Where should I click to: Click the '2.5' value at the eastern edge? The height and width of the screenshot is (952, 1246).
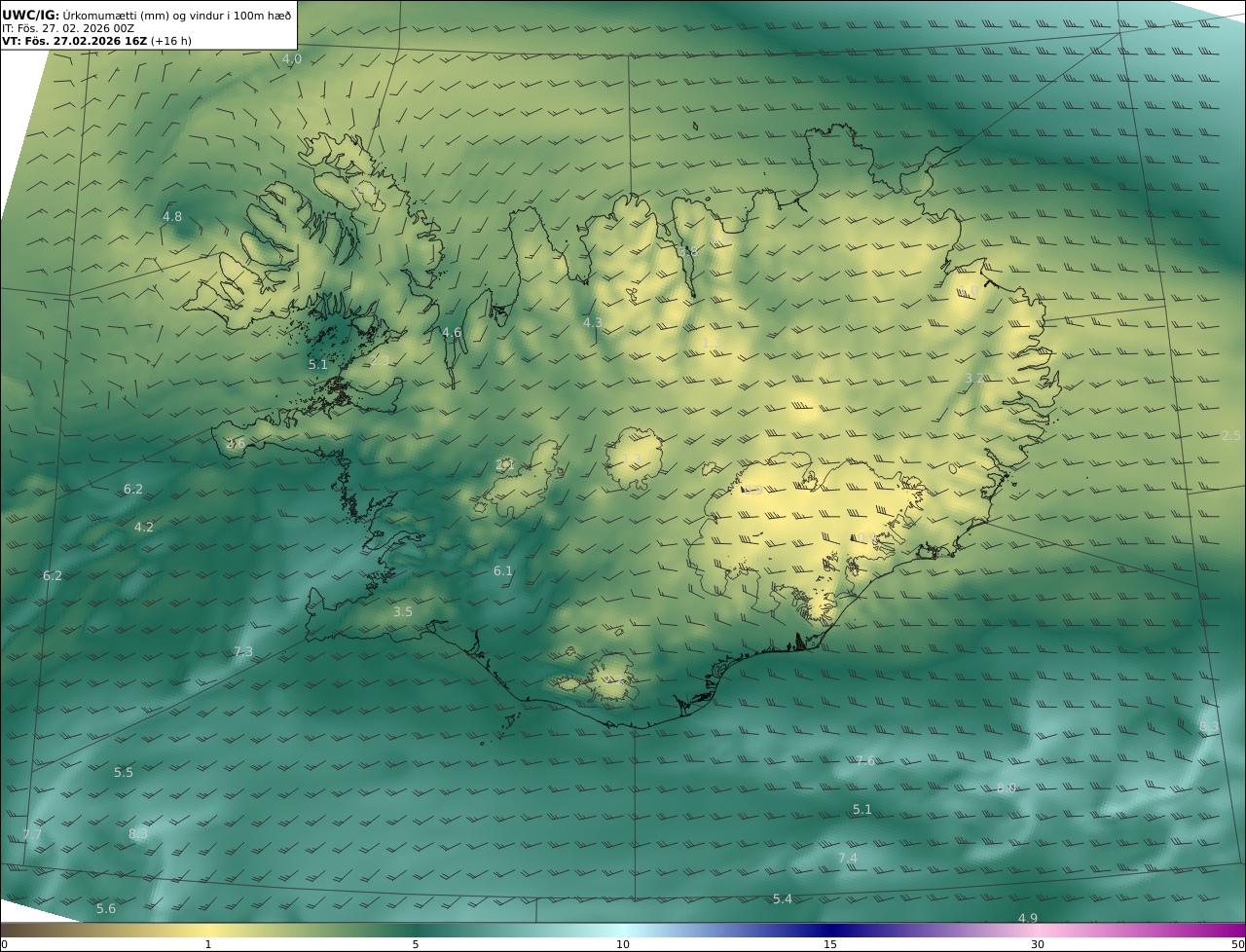pos(1231,436)
